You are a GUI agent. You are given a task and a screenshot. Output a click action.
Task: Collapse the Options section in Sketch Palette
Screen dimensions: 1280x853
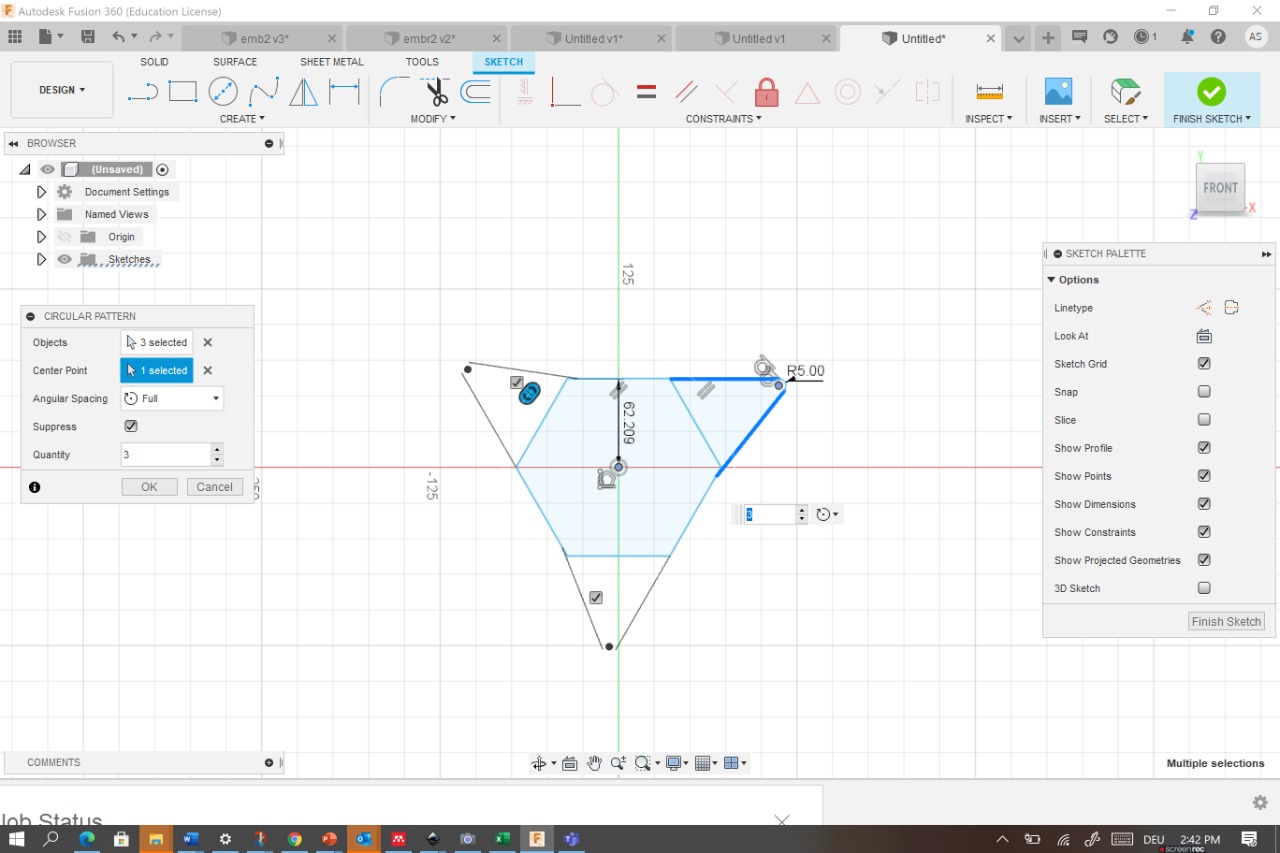tap(1051, 280)
